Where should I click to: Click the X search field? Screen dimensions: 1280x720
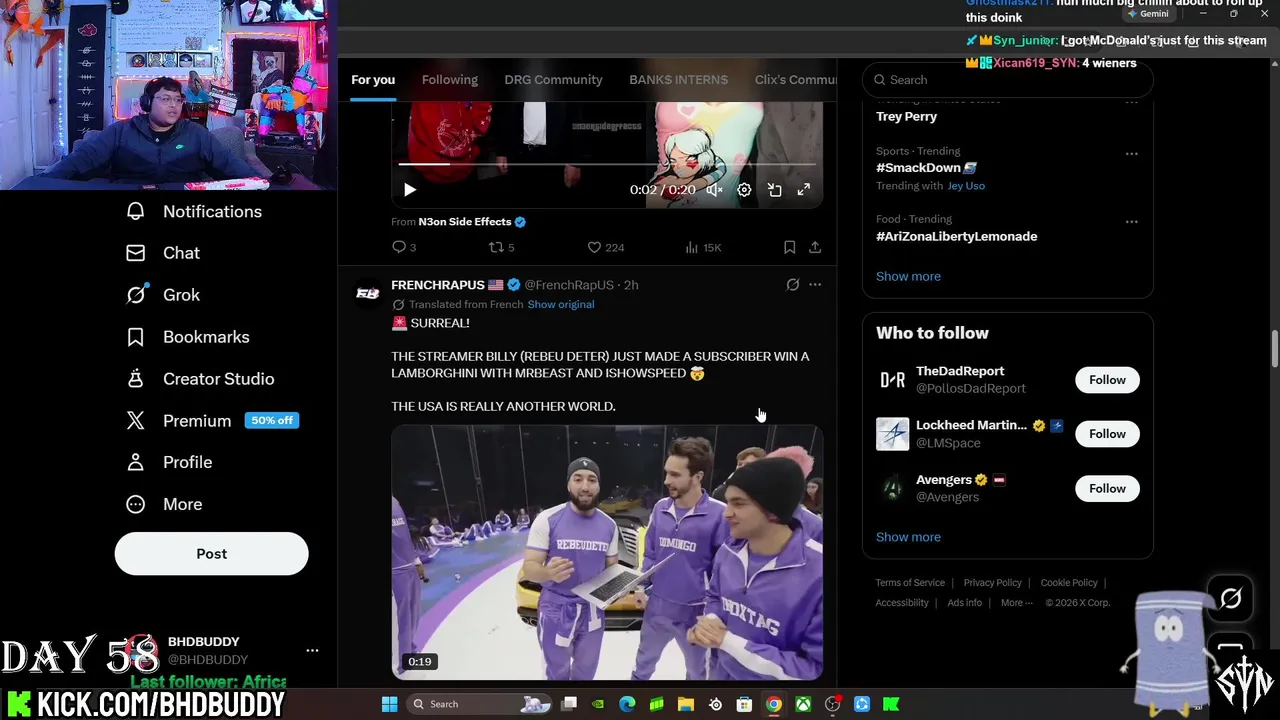point(1008,80)
